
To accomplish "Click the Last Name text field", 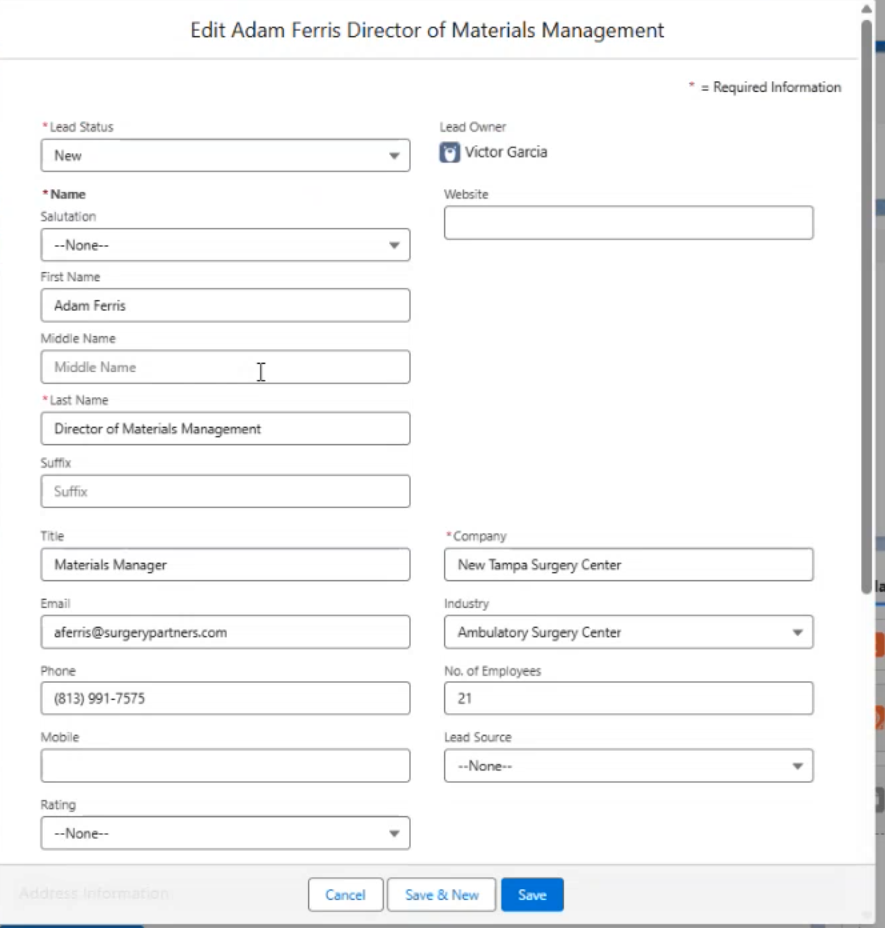I will [225, 429].
